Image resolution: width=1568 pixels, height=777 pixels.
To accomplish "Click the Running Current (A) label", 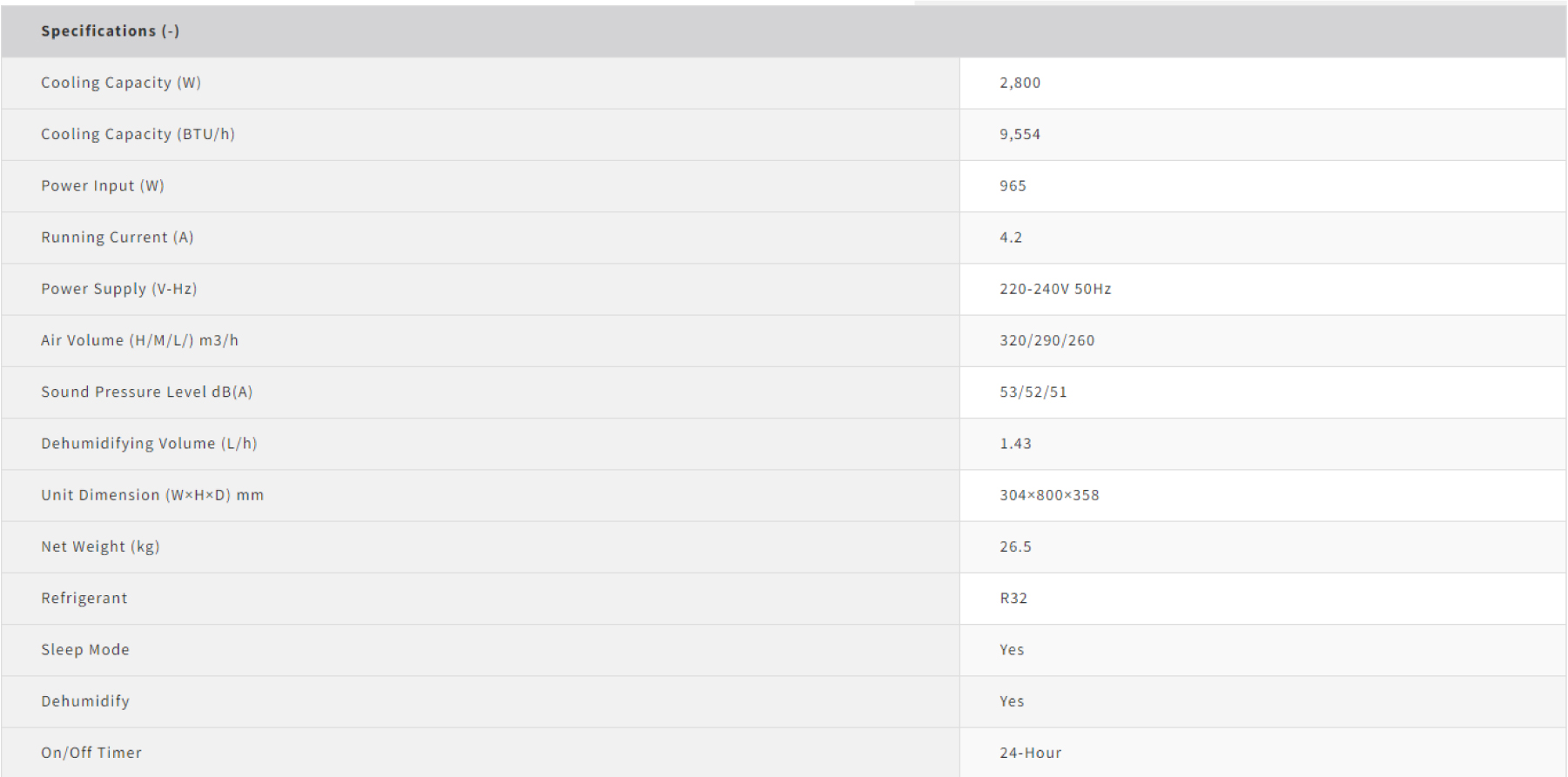I will coord(117,237).
